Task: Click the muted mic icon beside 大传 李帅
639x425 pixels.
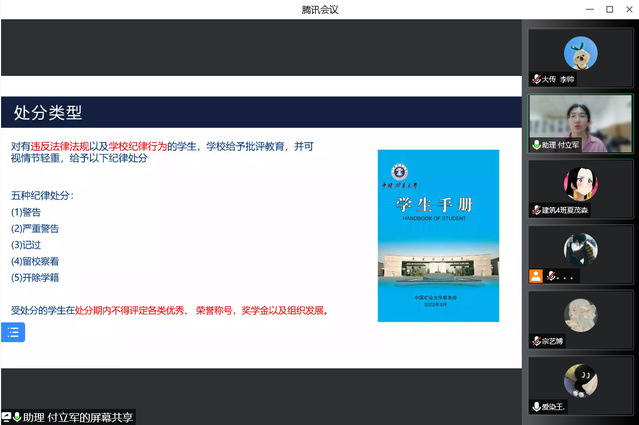Action: click(537, 79)
